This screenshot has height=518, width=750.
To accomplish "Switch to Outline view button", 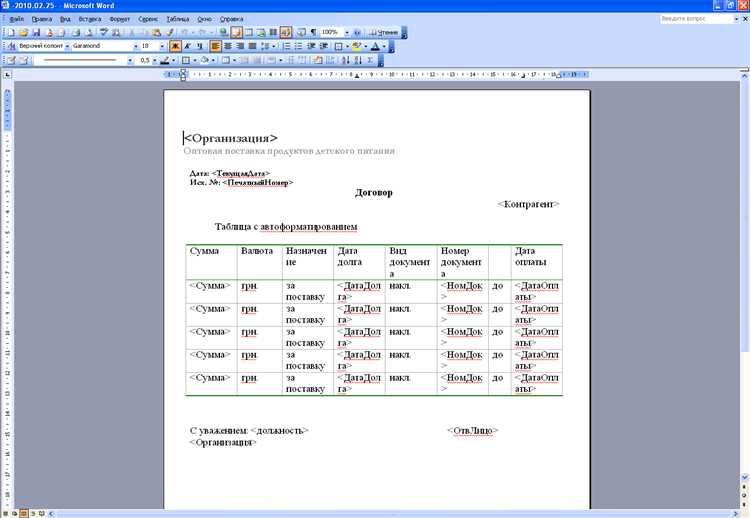I will coord(33,514).
